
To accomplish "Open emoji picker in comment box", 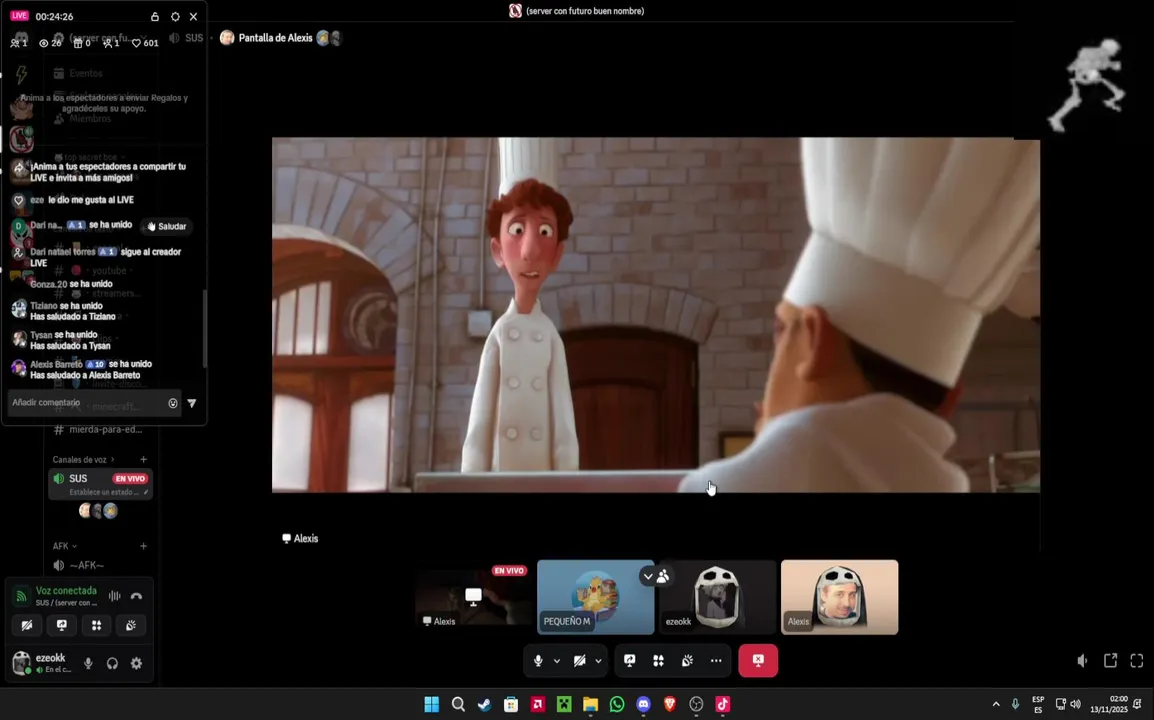I will (x=173, y=403).
